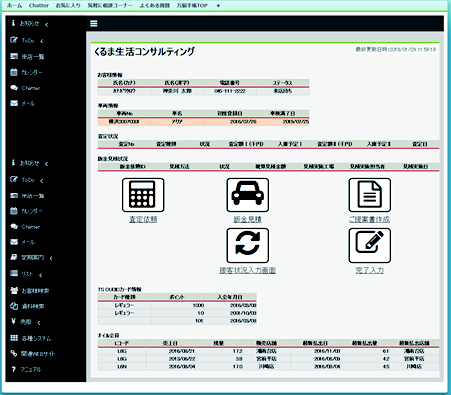Follow the ご提案書作成 text link
The width and height of the screenshot is (451, 395).
coord(369,219)
